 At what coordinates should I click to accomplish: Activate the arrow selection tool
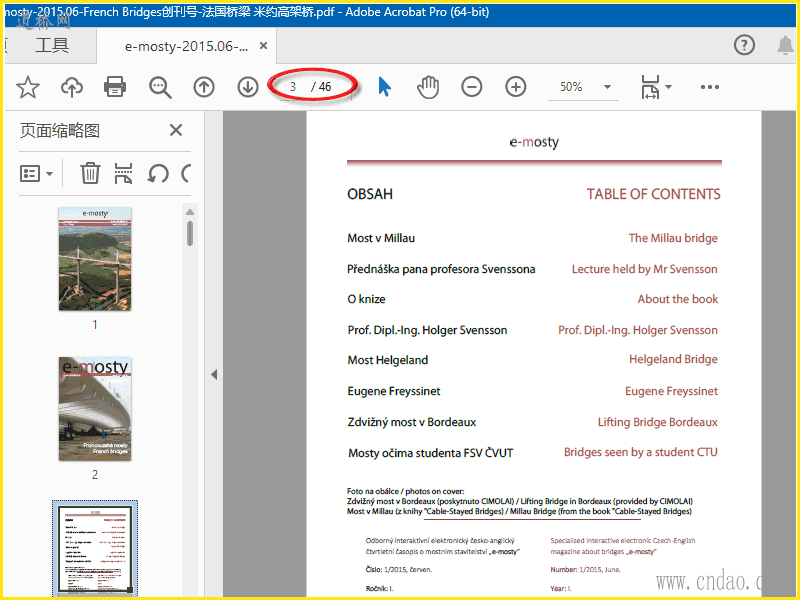384,87
